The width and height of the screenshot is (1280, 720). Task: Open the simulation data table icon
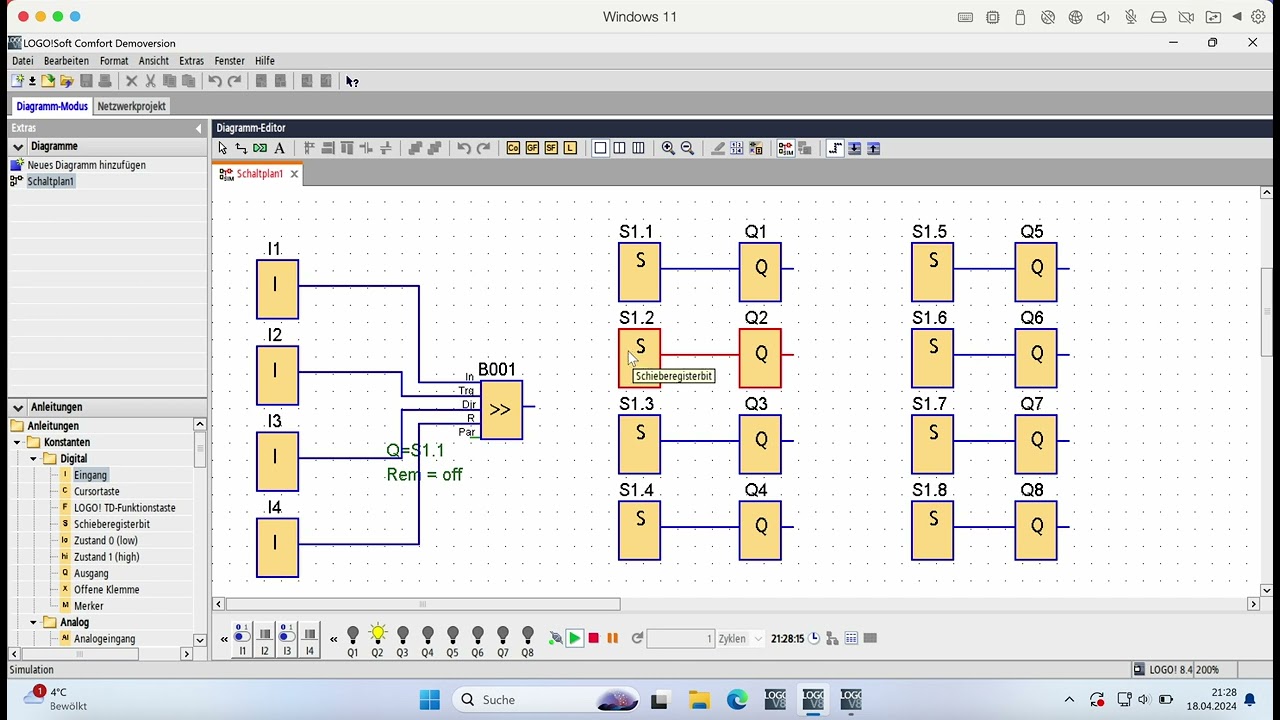tap(851, 638)
